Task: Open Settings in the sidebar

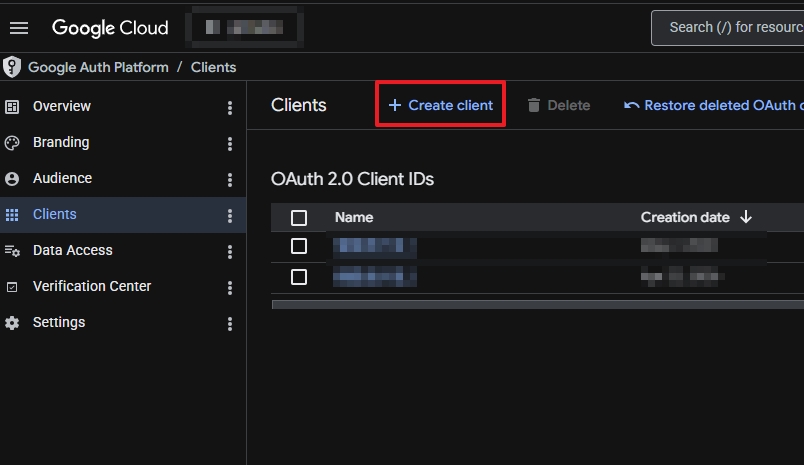Action: tap(59, 322)
